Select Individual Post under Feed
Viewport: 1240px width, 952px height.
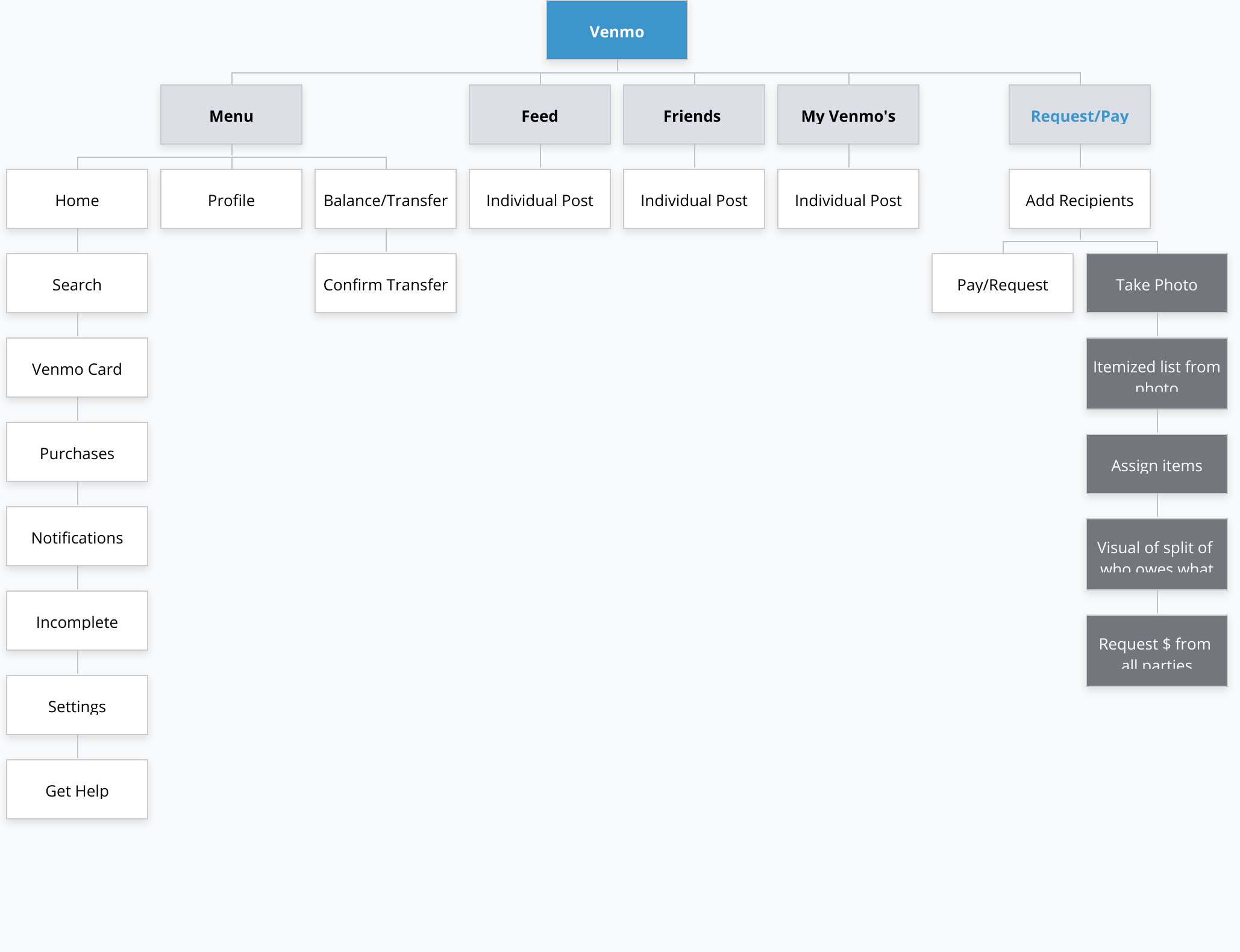tap(539, 199)
